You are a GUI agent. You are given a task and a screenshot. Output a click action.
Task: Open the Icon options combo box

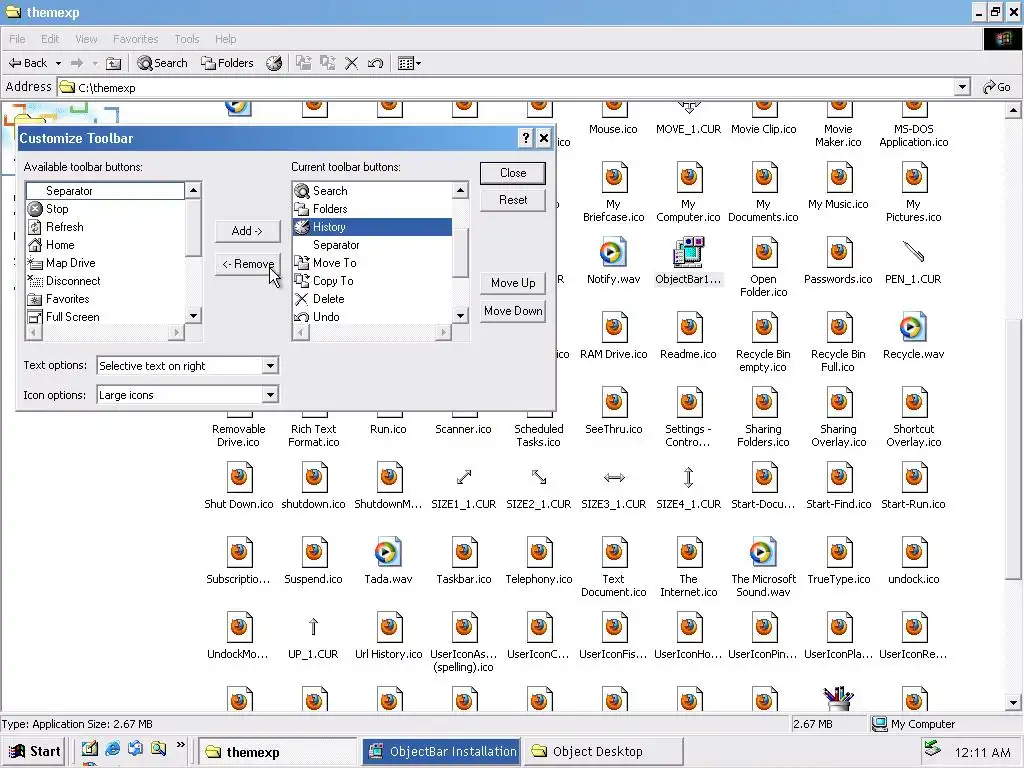pyautogui.click(x=187, y=395)
